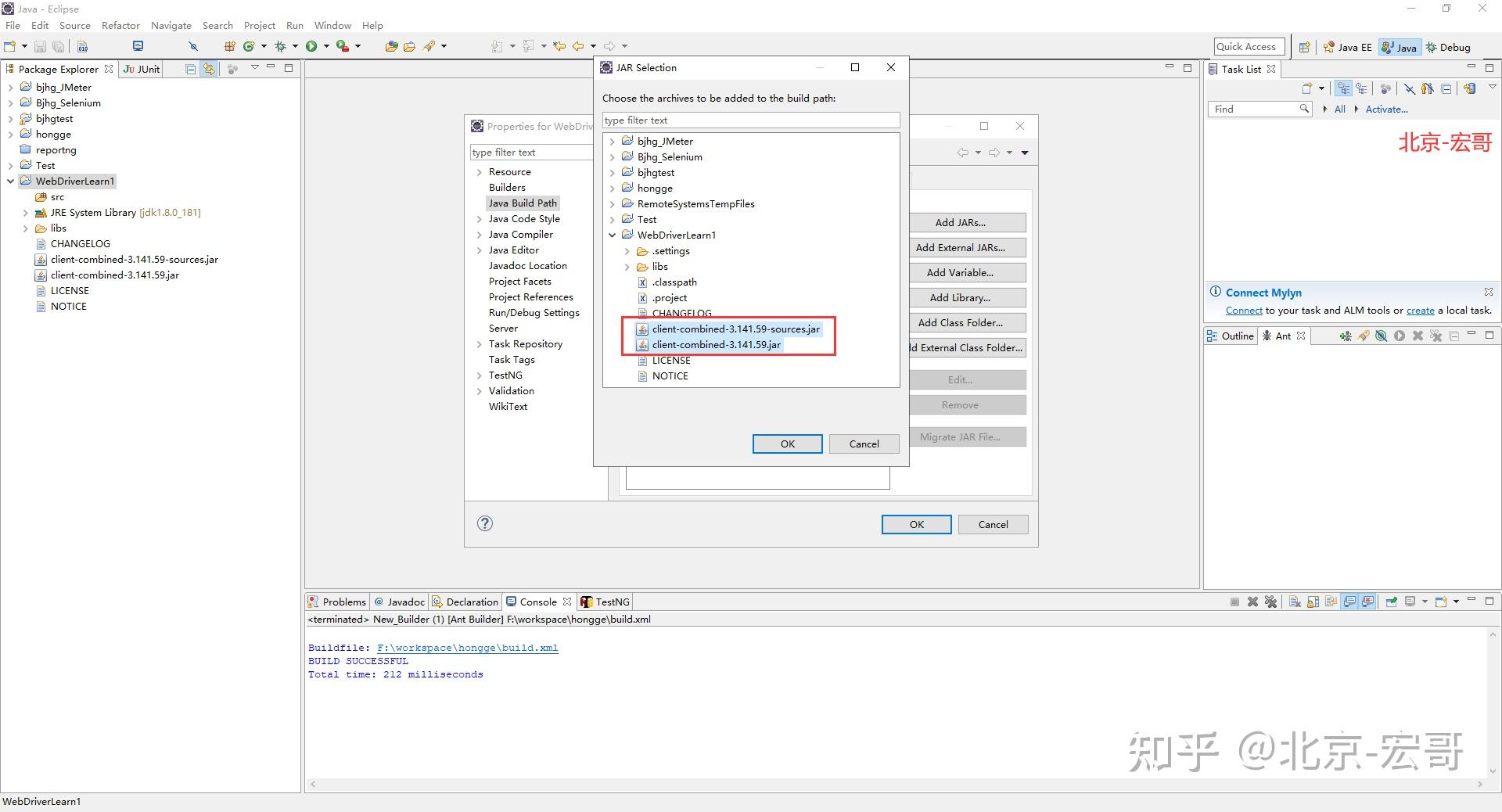Click the Clear Console icon
This screenshot has width=1502, height=812.
point(1295,602)
